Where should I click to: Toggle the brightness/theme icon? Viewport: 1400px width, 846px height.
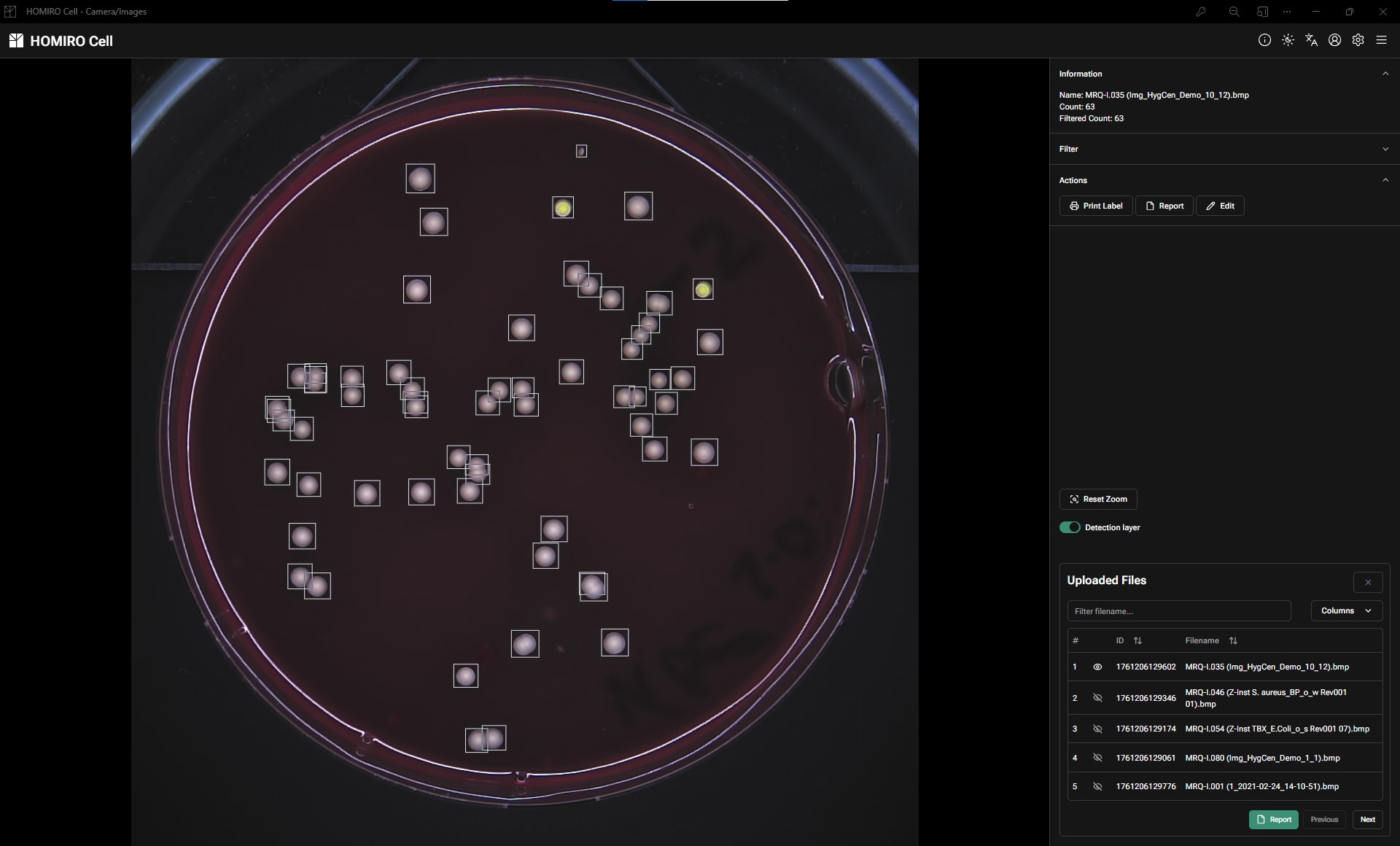point(1288,40)
